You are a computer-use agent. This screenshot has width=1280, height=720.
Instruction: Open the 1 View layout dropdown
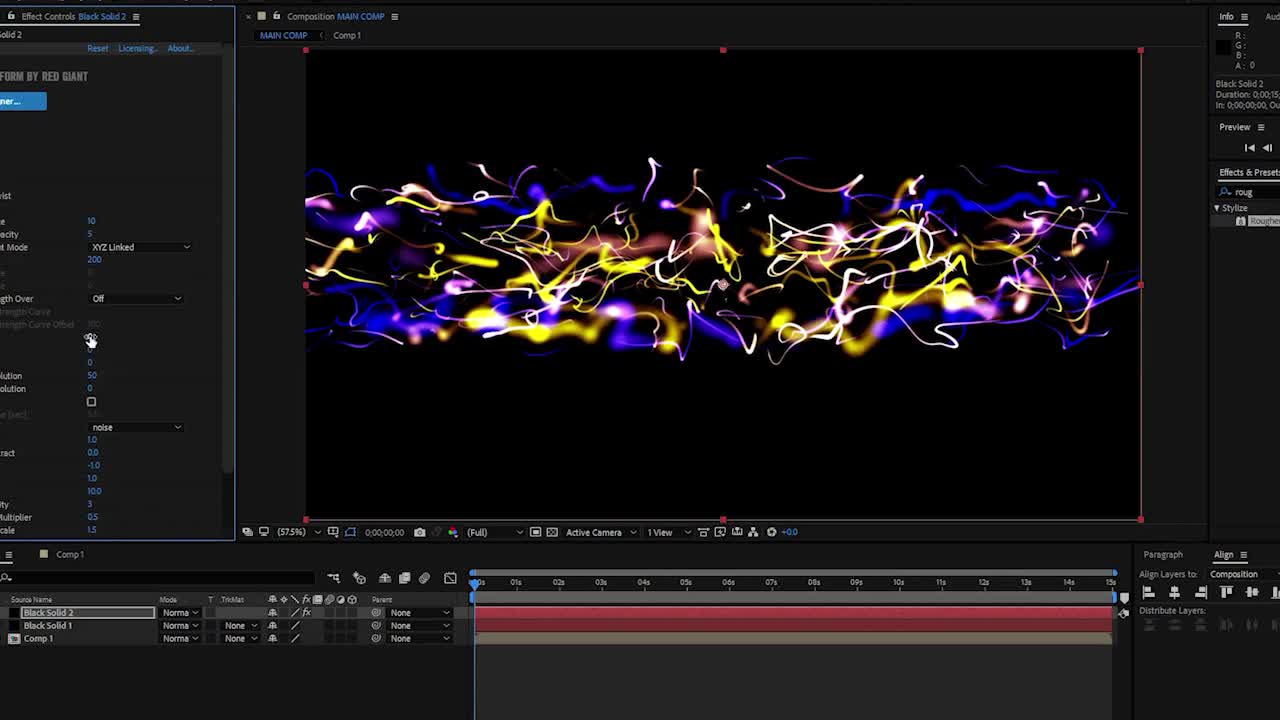(669, 532)
